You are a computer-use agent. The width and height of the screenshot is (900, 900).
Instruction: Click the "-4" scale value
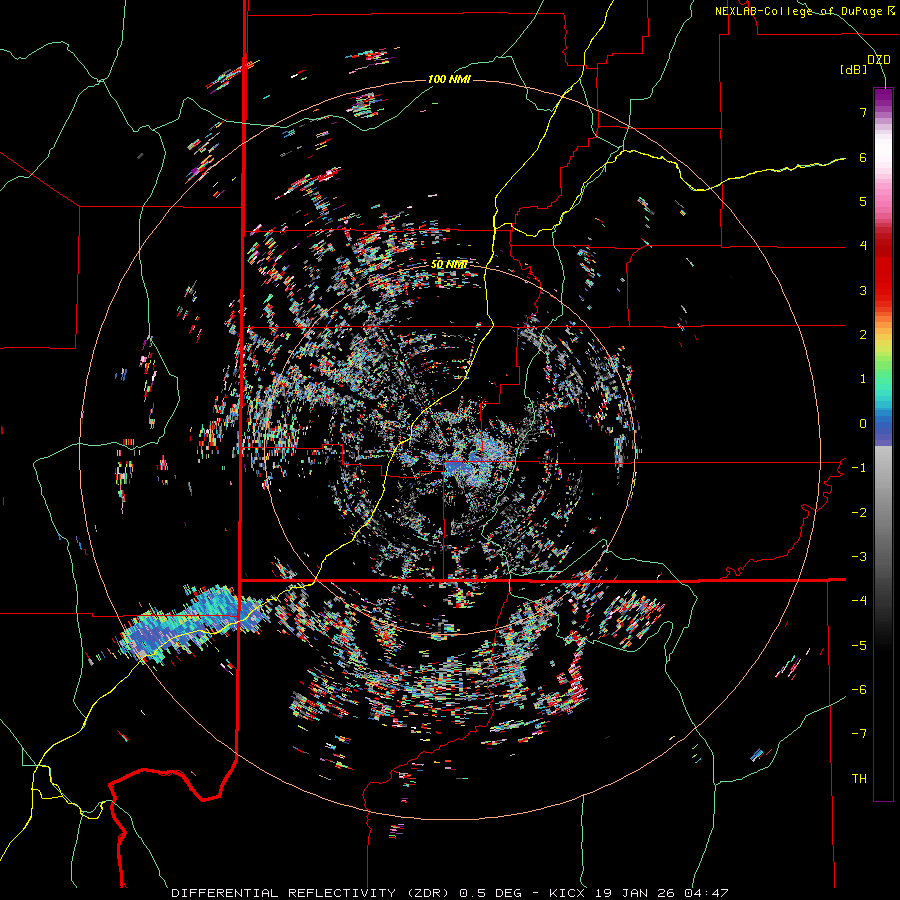click(x=859, y=601)
